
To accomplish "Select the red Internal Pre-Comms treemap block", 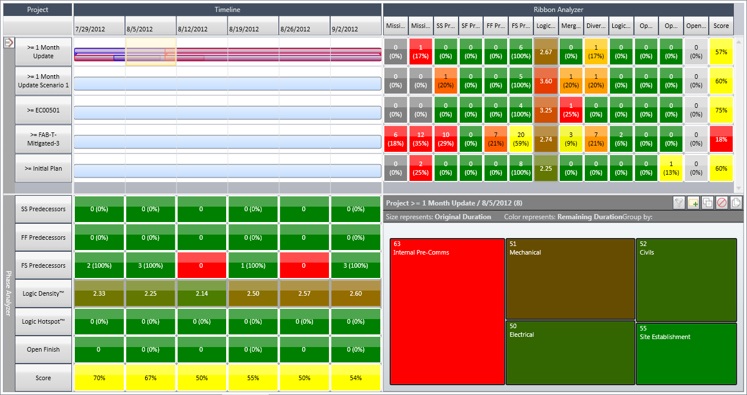I will pyautogui.click(x=447, y=312).
